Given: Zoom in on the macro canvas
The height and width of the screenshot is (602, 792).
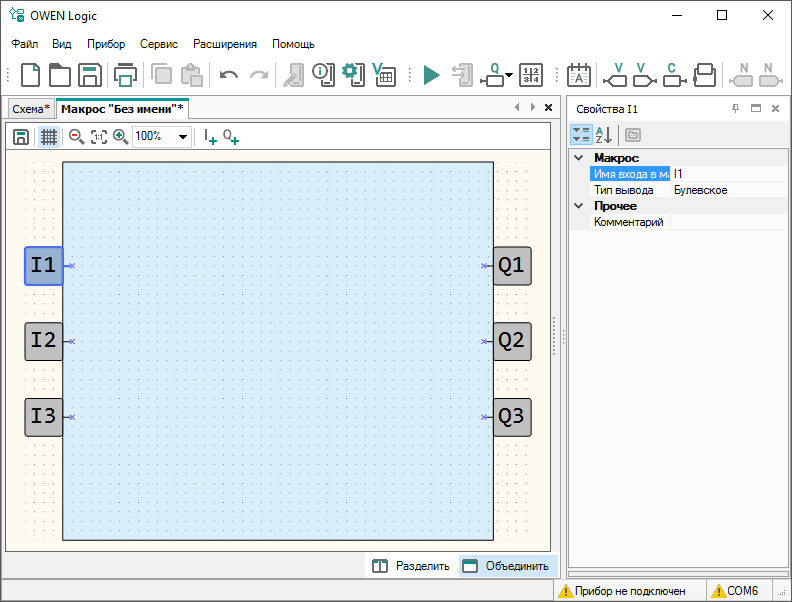Looking at the screenshot, I should point(120,137).
